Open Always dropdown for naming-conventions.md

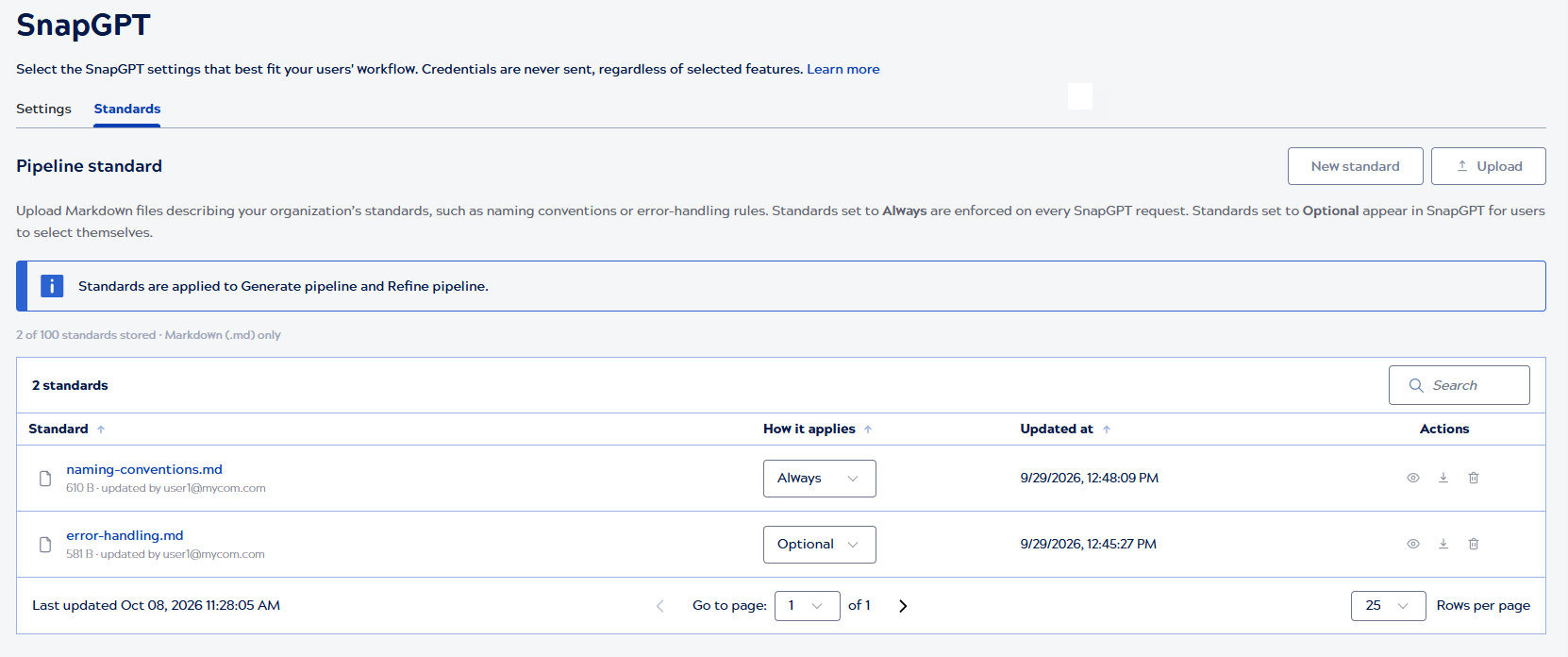820,479
